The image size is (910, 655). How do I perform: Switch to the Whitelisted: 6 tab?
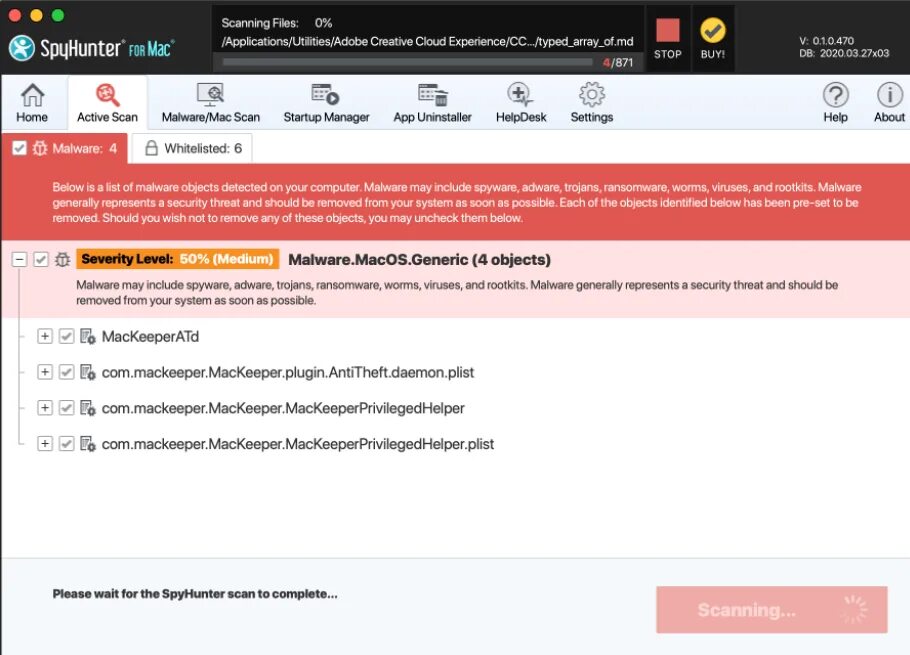point(192,149)
